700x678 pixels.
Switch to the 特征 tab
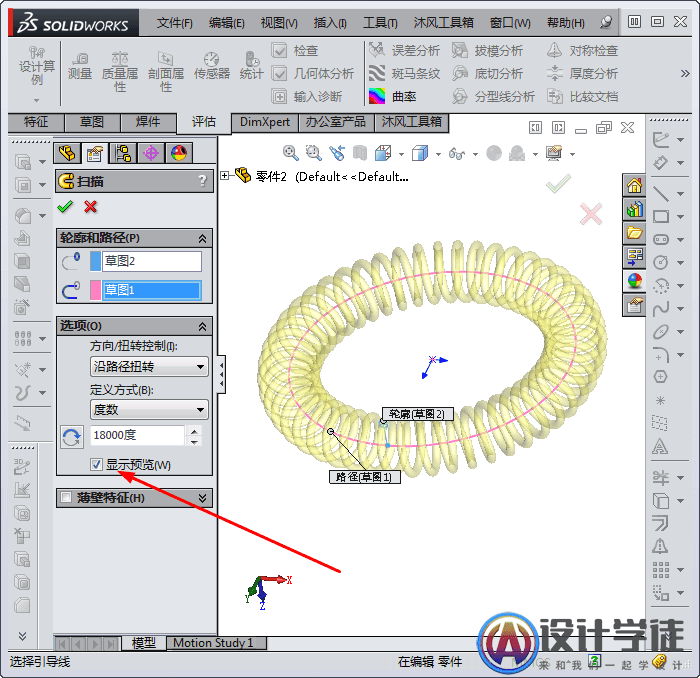(x=36, y=122)
